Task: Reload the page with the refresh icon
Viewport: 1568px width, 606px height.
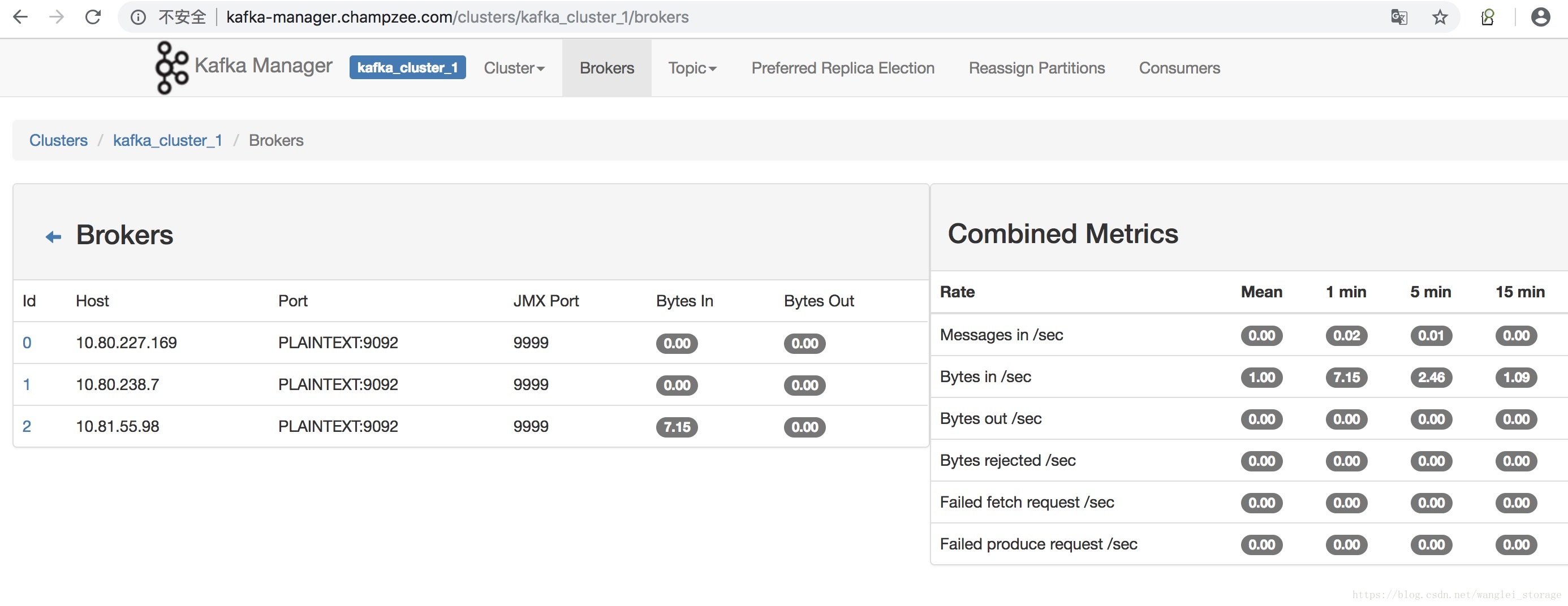Action: pyautogui.click(x=93, y=17)
